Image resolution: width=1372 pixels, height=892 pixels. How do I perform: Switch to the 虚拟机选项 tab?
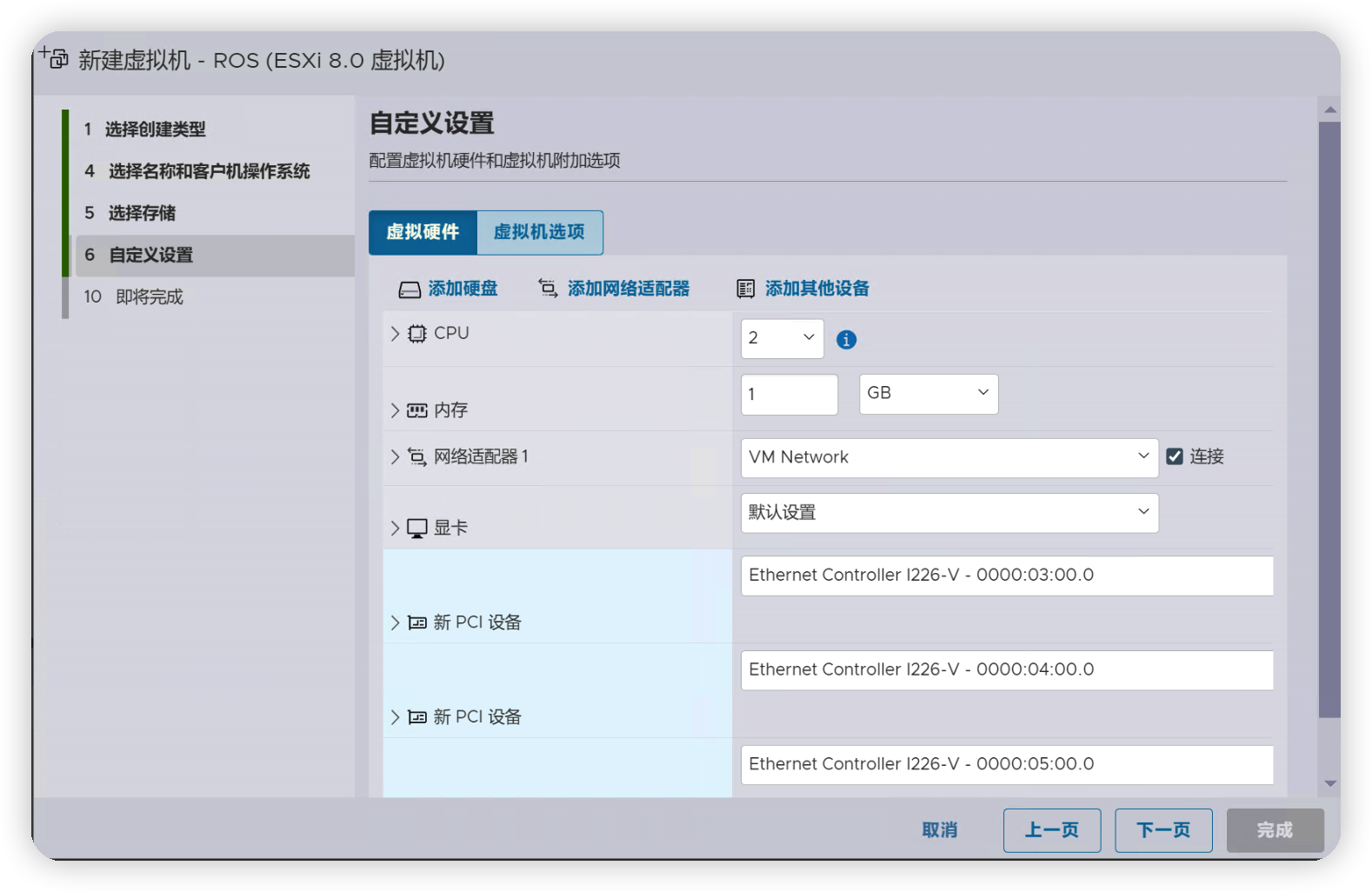[540, 232]
